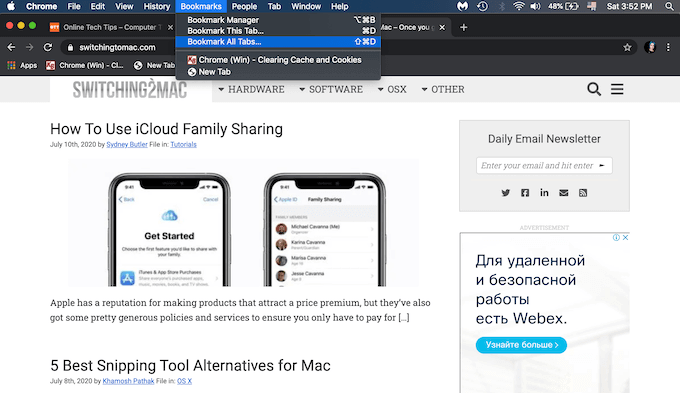Click the Bluetooth status icon
This screenshot has height=393, width=680.
pos(502,6)
